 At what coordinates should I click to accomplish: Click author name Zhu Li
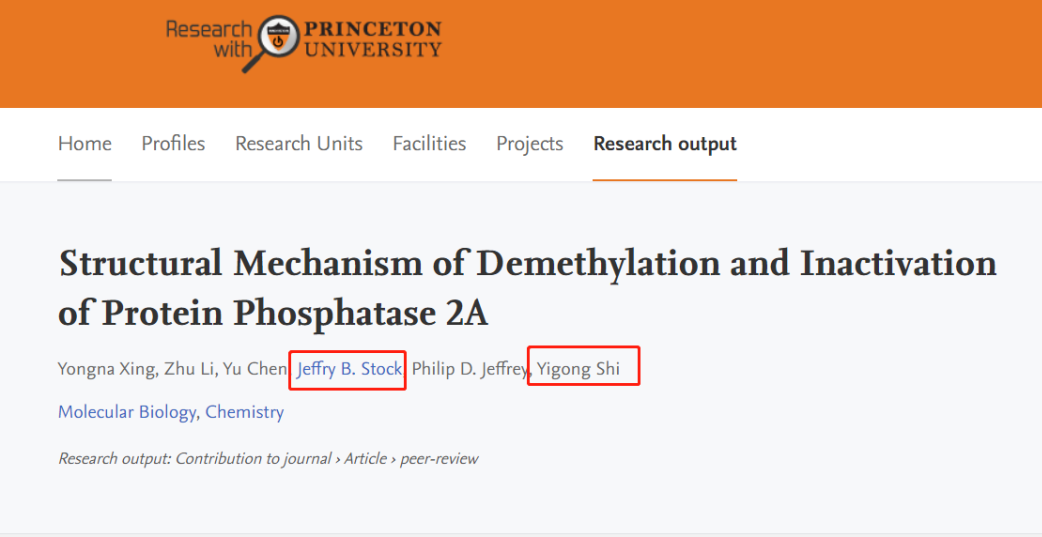[x=191, y=369]
